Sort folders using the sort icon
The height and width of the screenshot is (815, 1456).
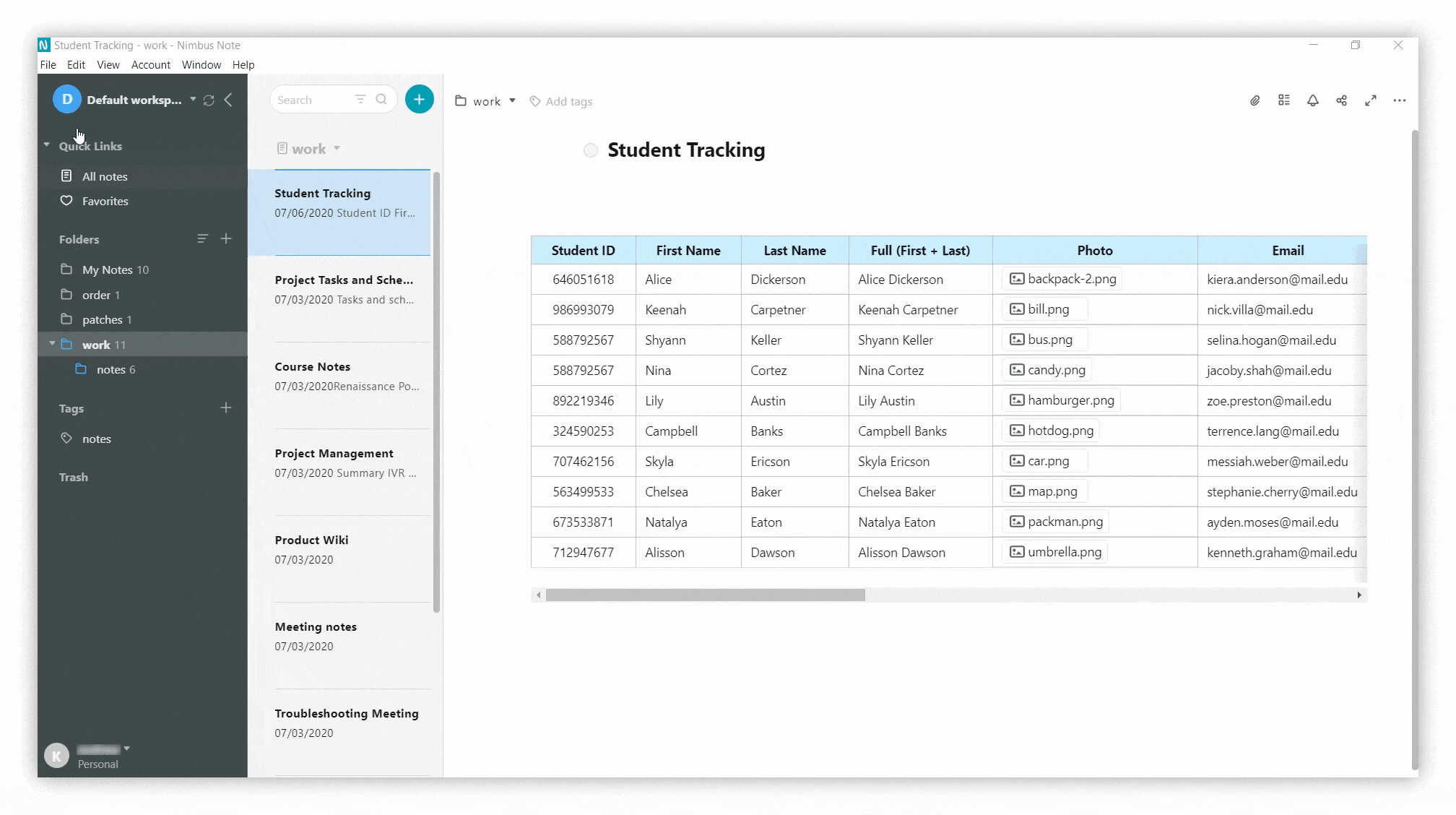202,238
